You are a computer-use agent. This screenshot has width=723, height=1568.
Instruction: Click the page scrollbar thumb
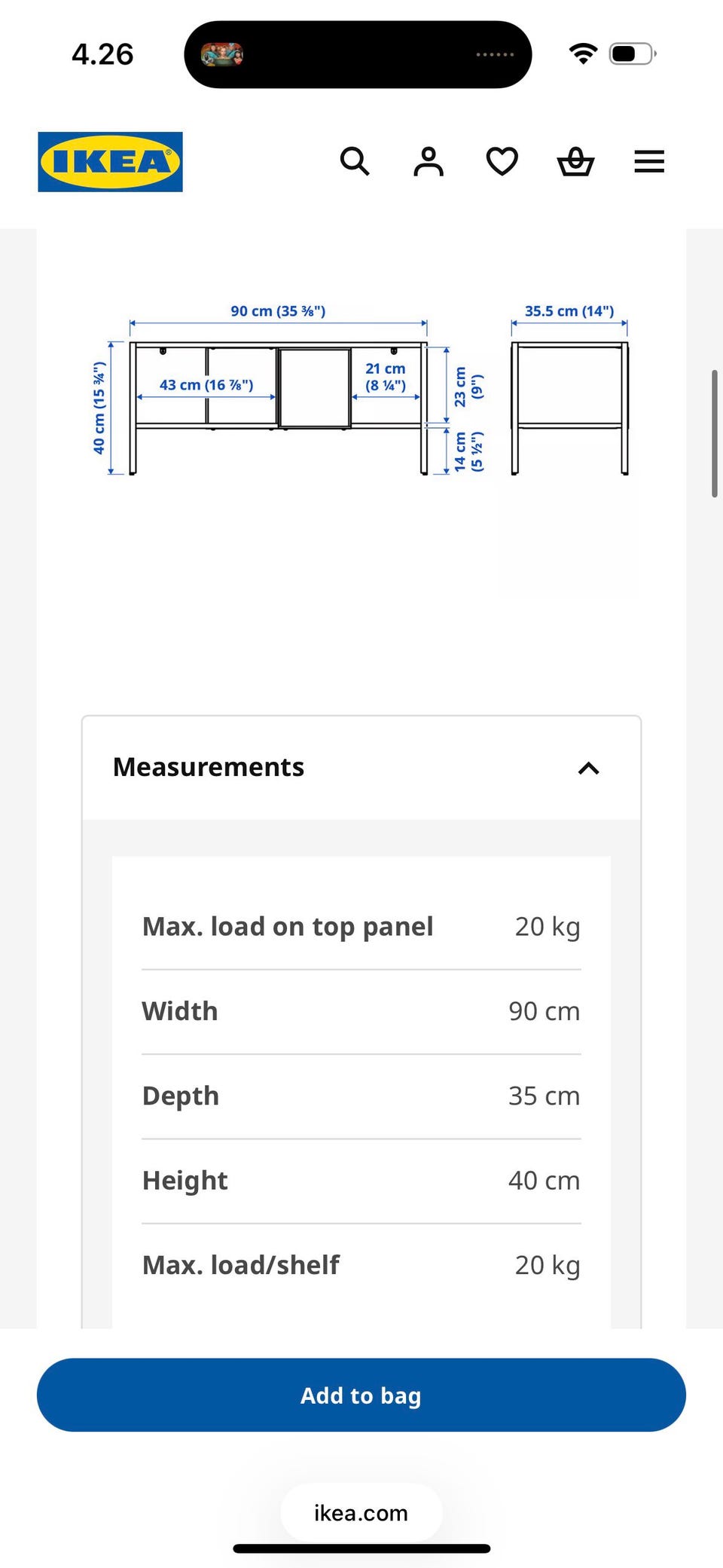tap(714, 433)
